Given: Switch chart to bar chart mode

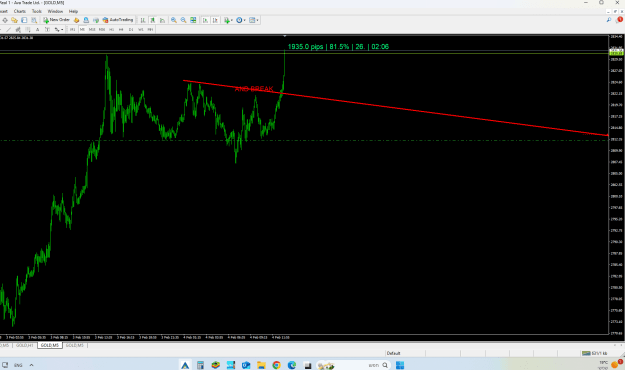Looking at the screenshot, I should [143, 20].
